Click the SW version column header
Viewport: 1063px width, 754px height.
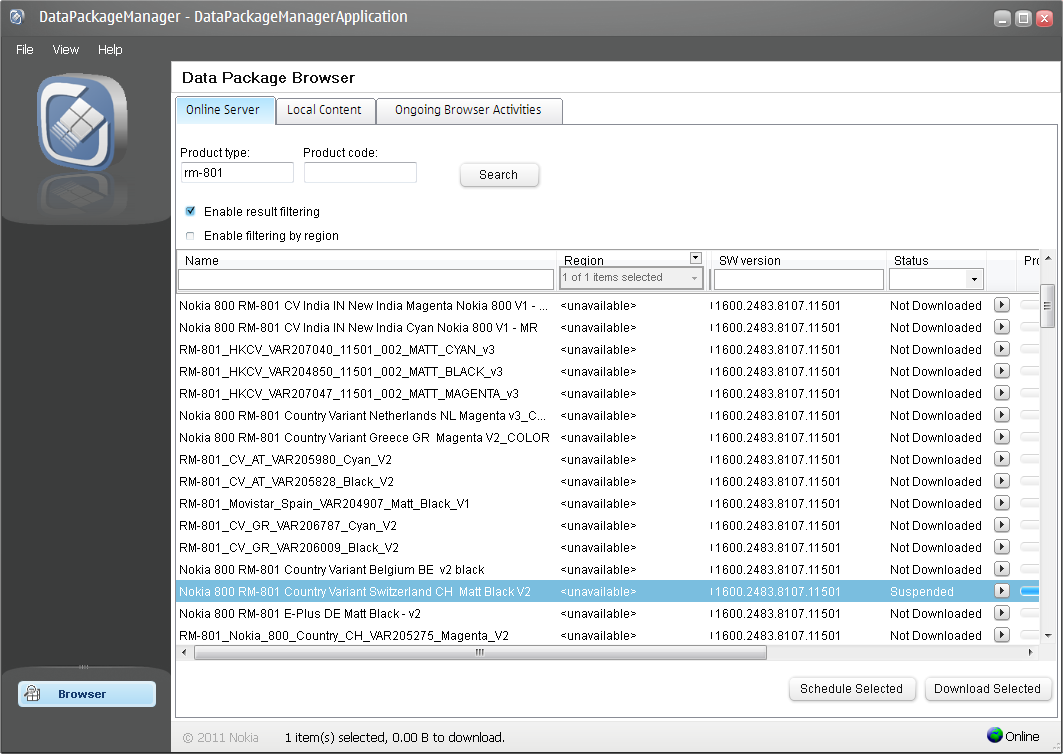(x=798, y=260)
